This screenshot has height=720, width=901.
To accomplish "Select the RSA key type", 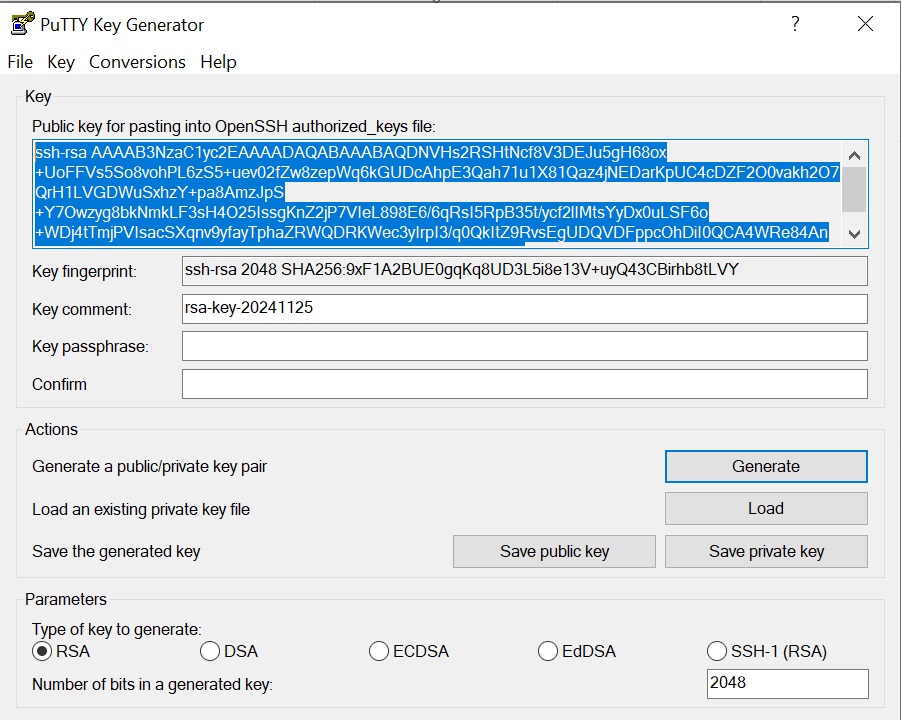I will (42, 651).
